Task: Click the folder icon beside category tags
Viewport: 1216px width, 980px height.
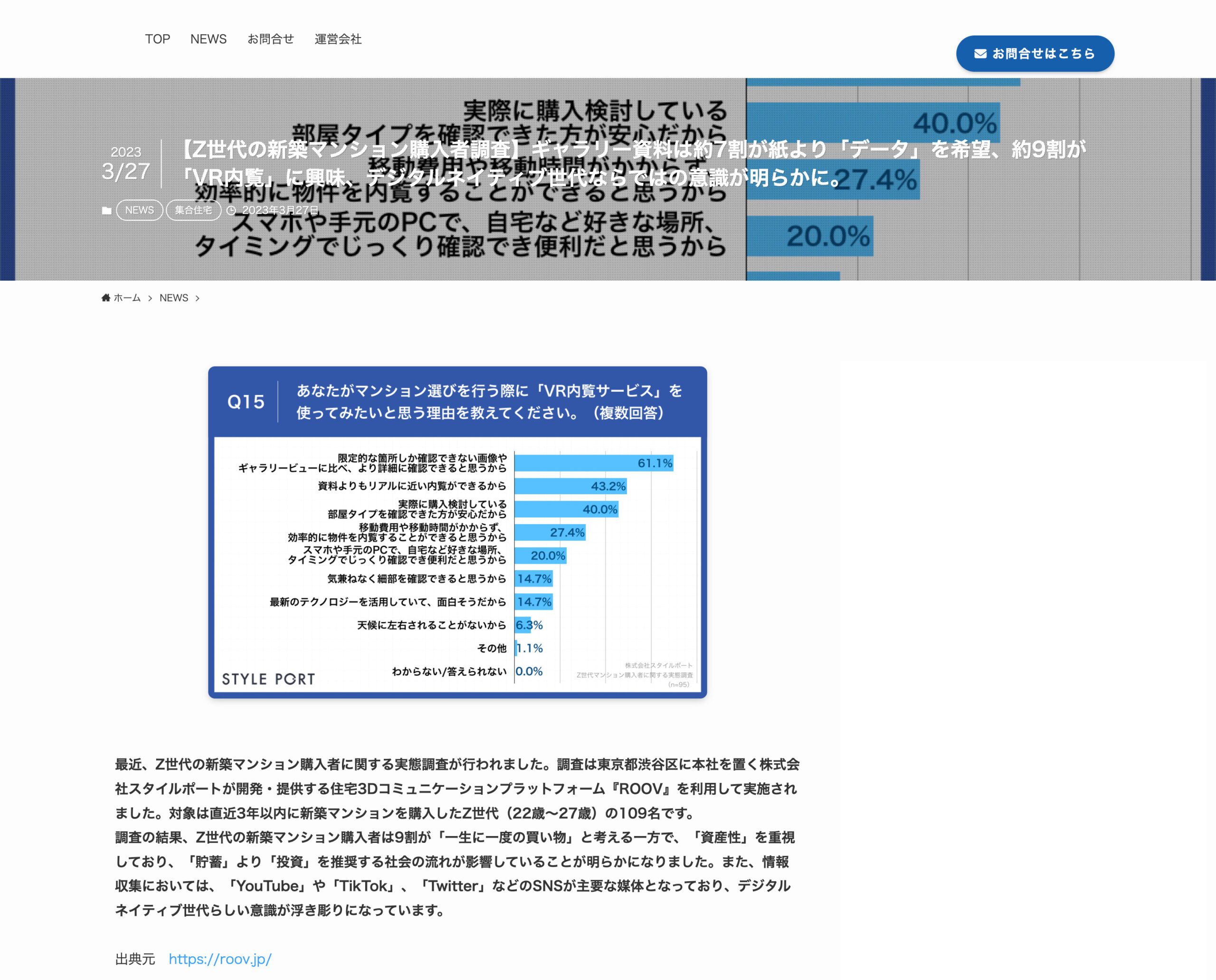Action: pyautogui.click(x=107, y=210)
